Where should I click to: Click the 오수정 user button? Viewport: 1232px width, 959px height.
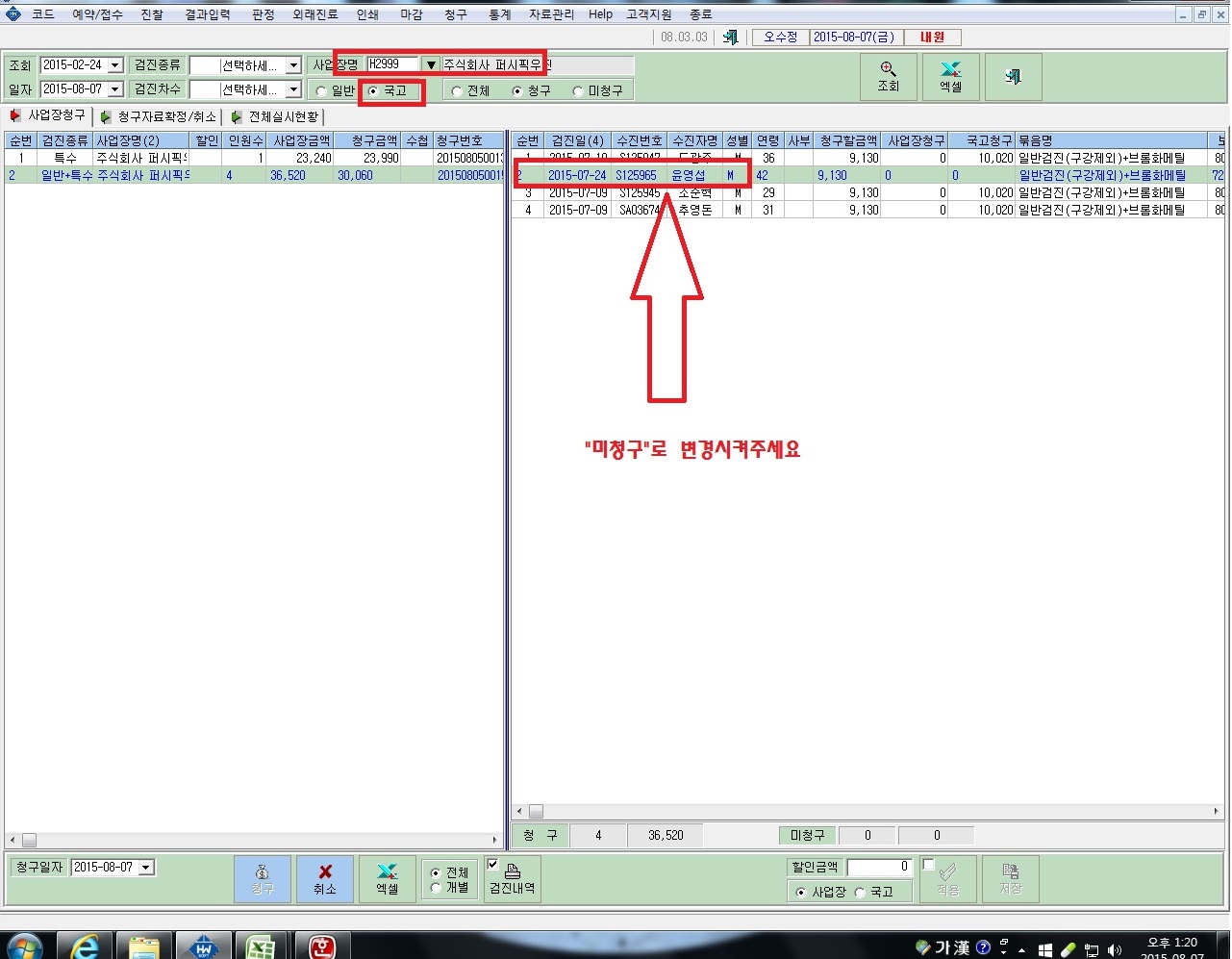click(780, 38)
